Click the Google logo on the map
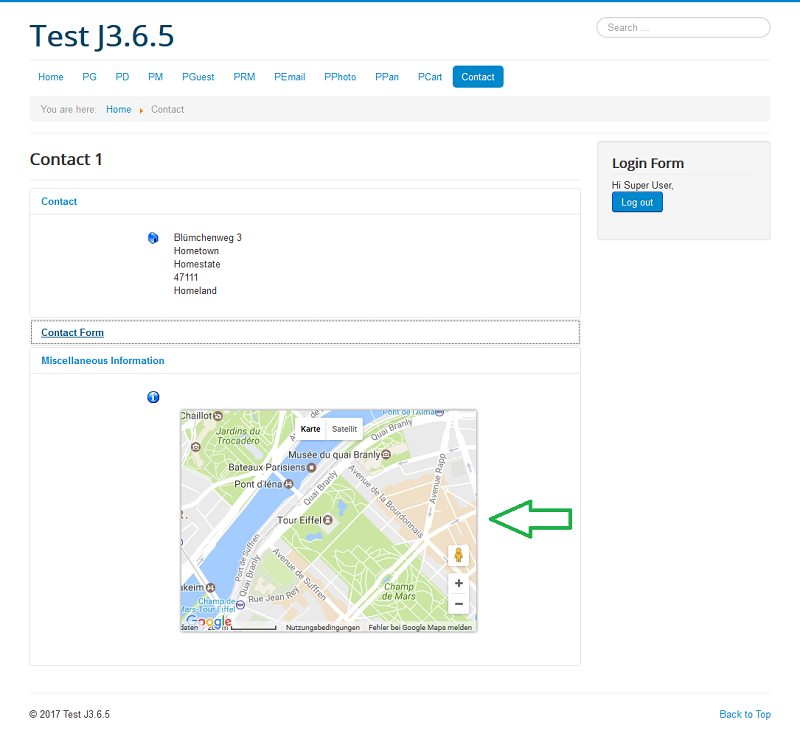800x742 pixels. pos(209,622)
